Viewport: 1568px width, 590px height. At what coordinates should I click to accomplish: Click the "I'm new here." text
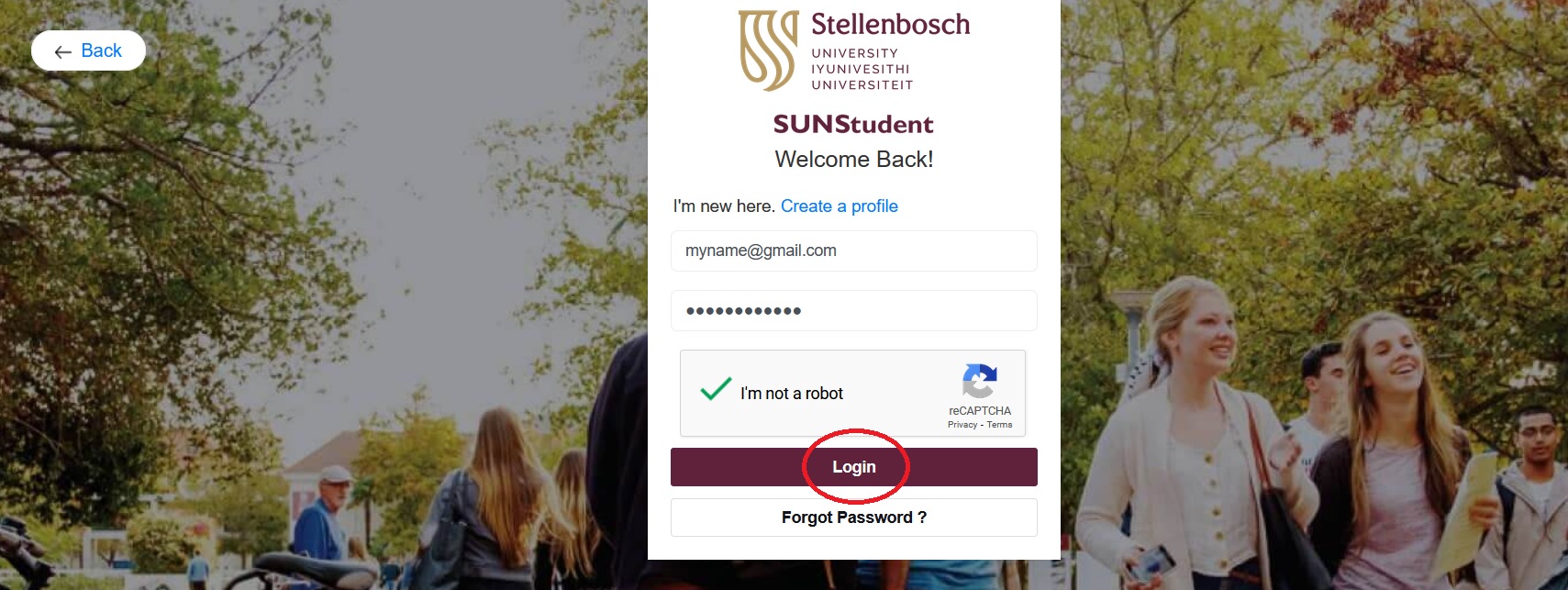(724, 206)
